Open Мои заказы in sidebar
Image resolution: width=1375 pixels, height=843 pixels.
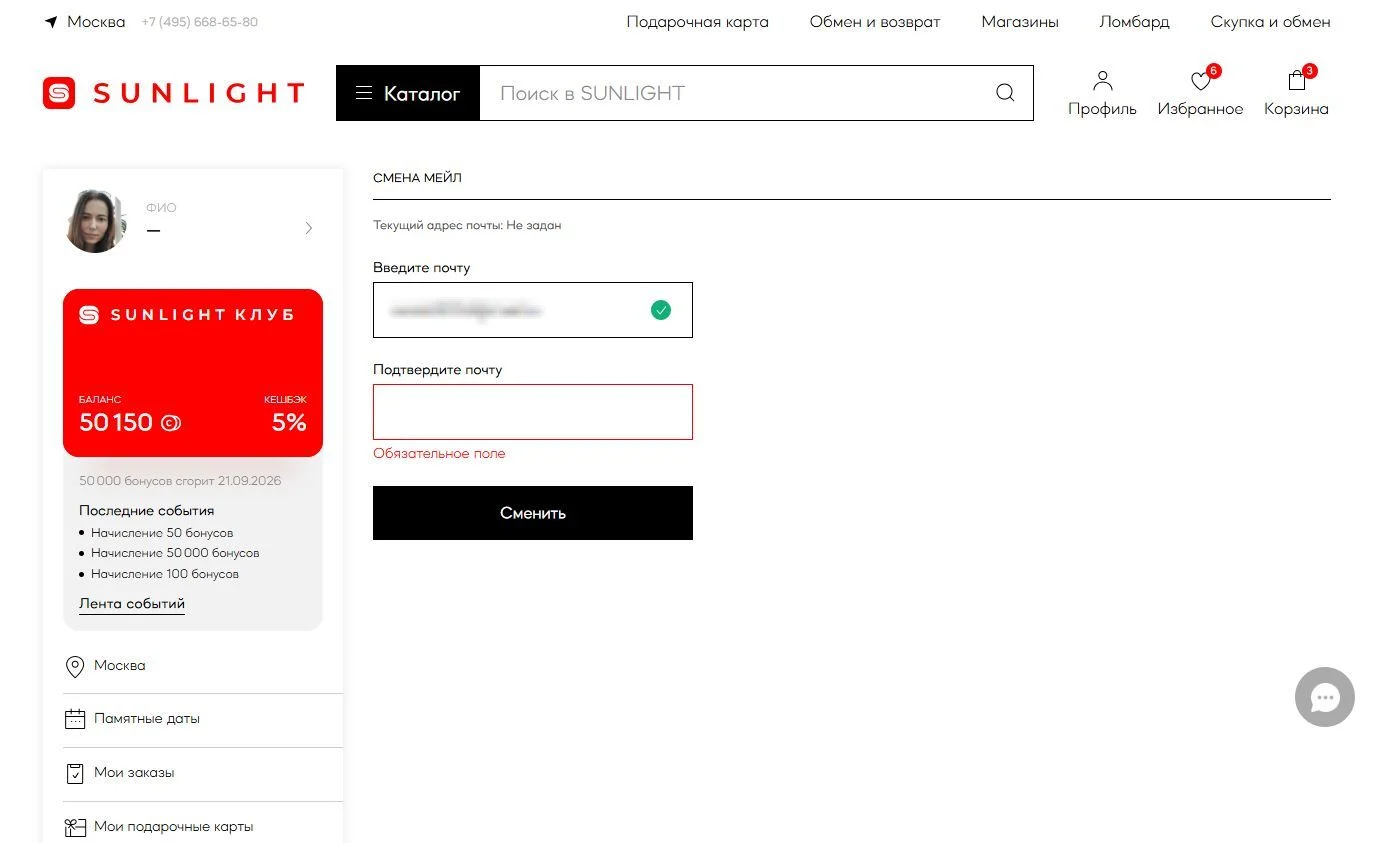(x=134, y=773)
